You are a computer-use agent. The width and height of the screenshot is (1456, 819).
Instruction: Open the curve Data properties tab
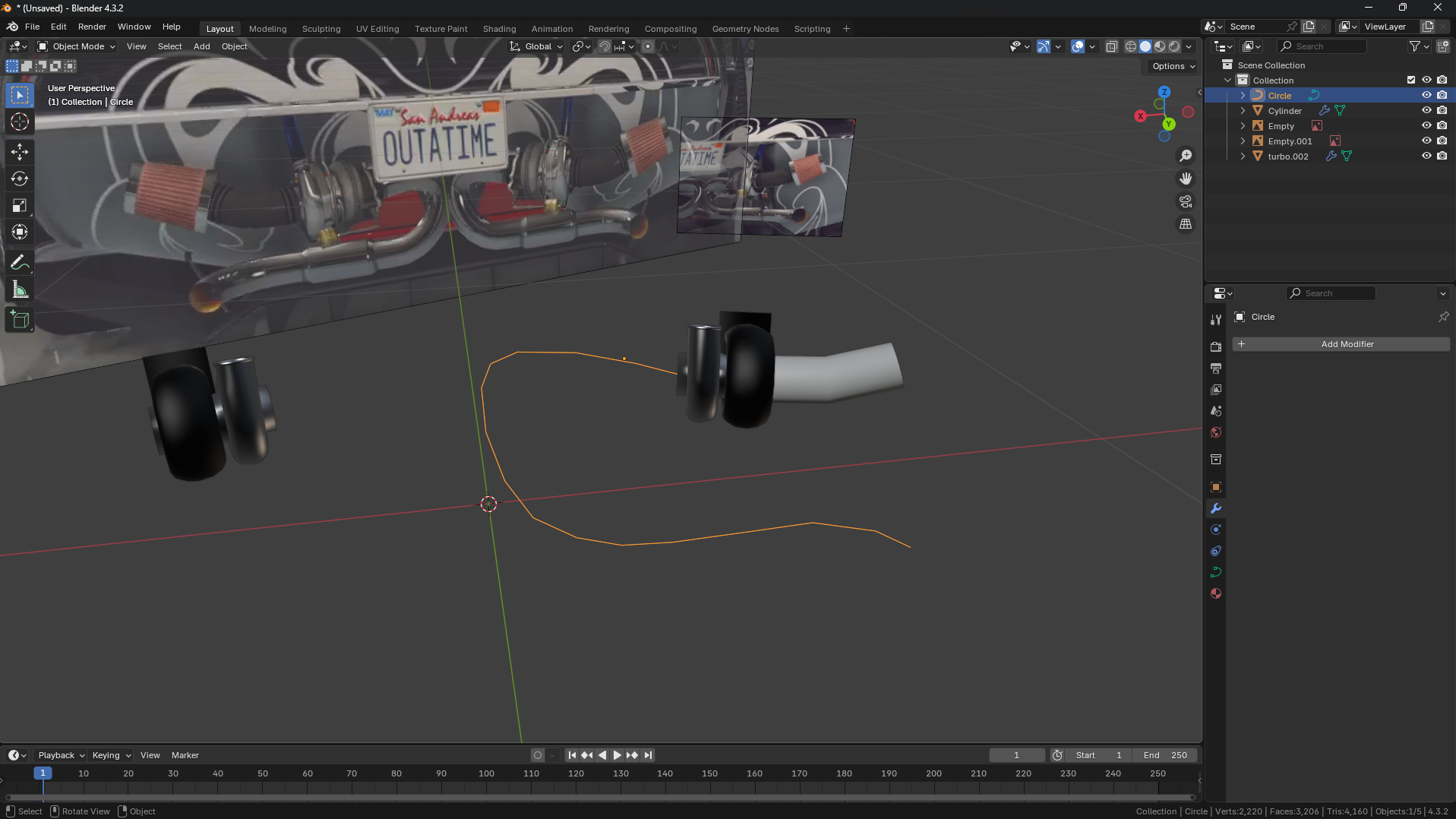[x=1216, y=572]
